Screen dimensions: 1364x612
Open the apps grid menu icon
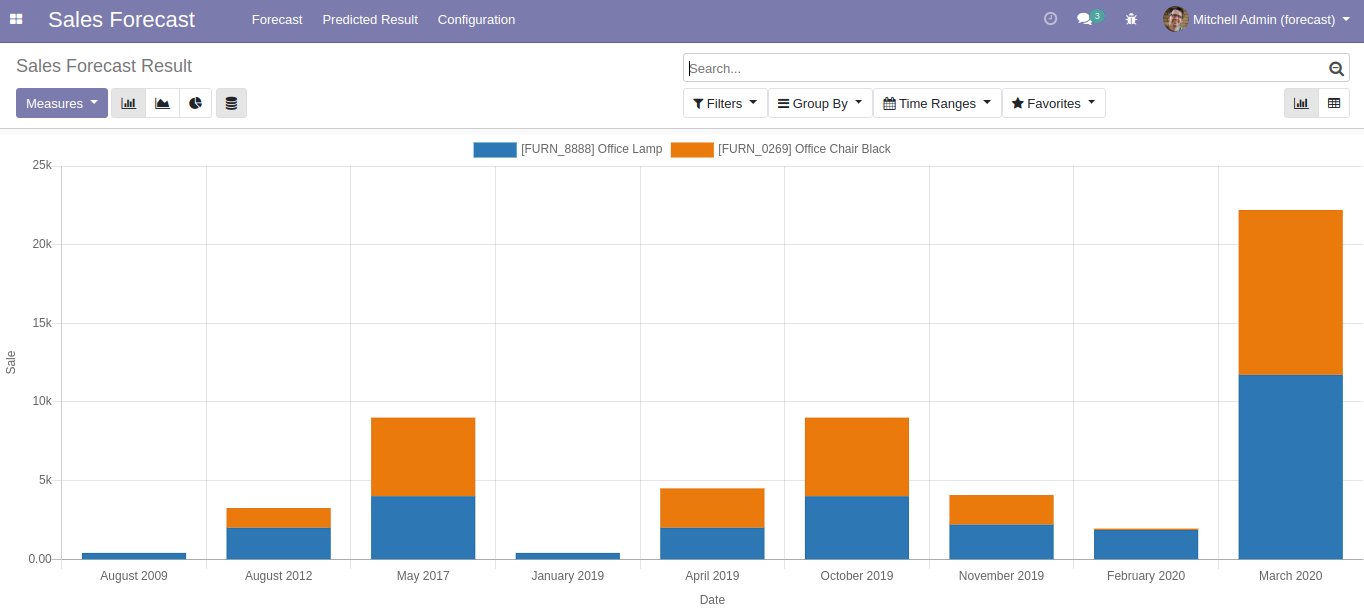pos(16,19)
